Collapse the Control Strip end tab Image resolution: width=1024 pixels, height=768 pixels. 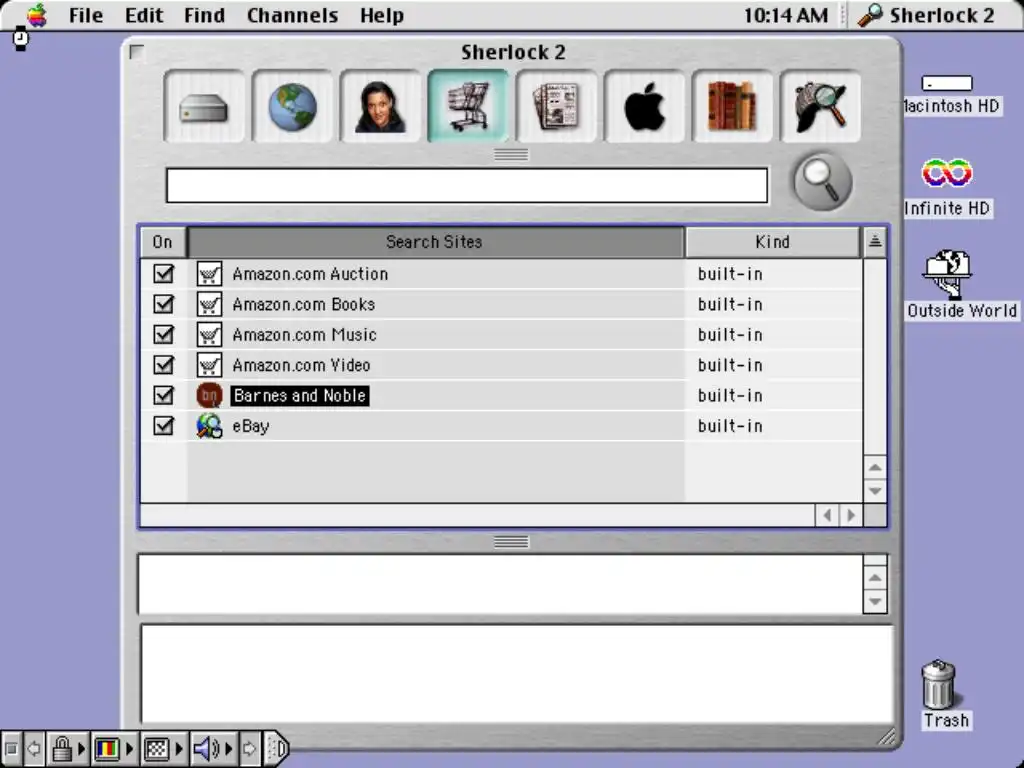coord(278,748)
